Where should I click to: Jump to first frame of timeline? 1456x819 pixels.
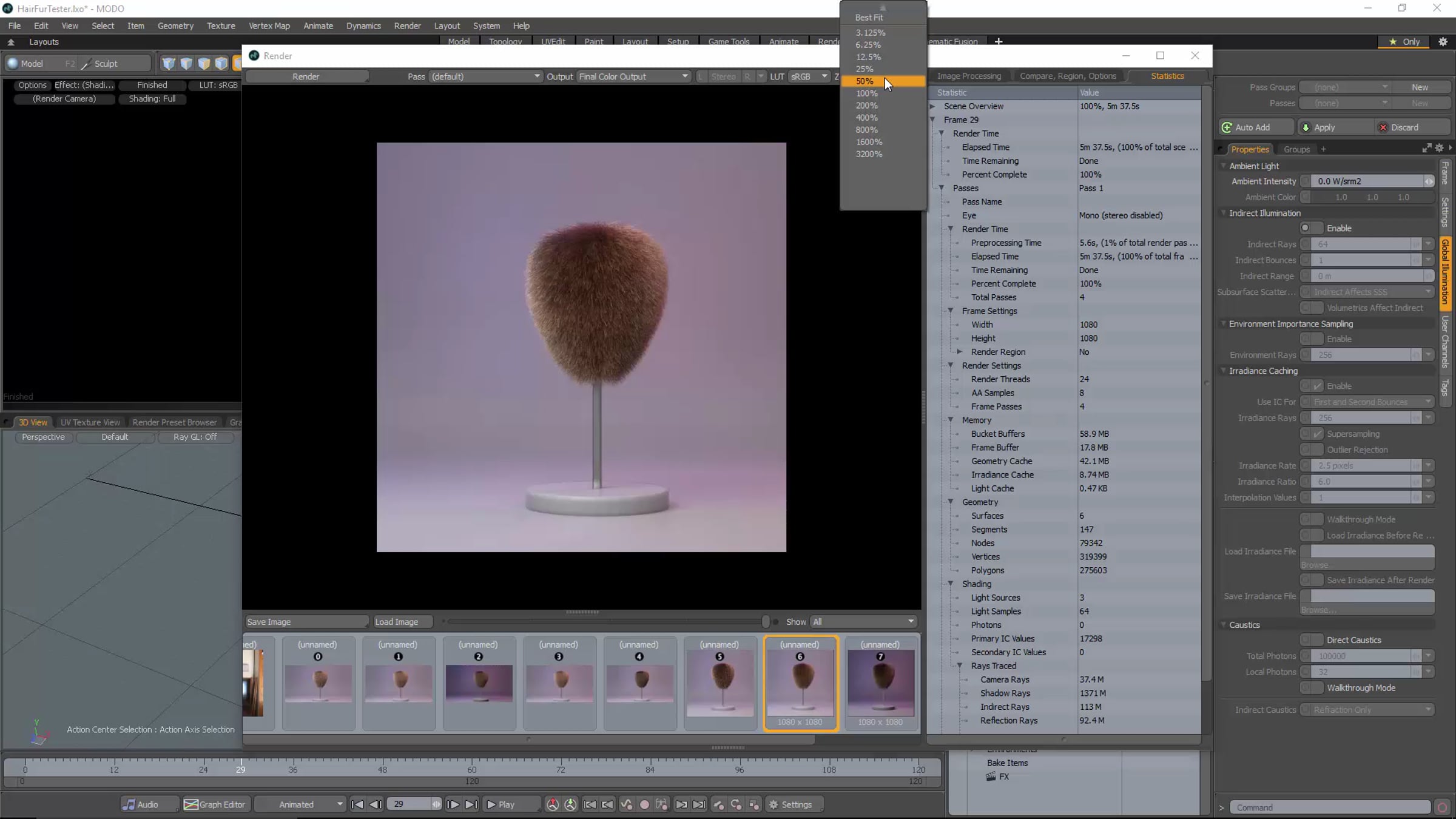358,804
